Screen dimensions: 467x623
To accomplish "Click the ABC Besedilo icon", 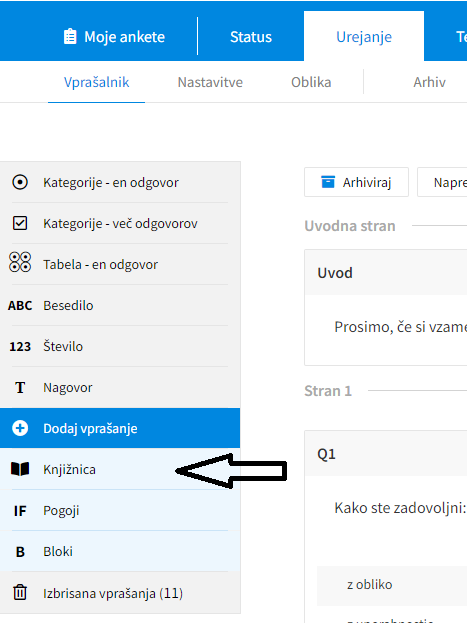I will click(x=20, y=306).
